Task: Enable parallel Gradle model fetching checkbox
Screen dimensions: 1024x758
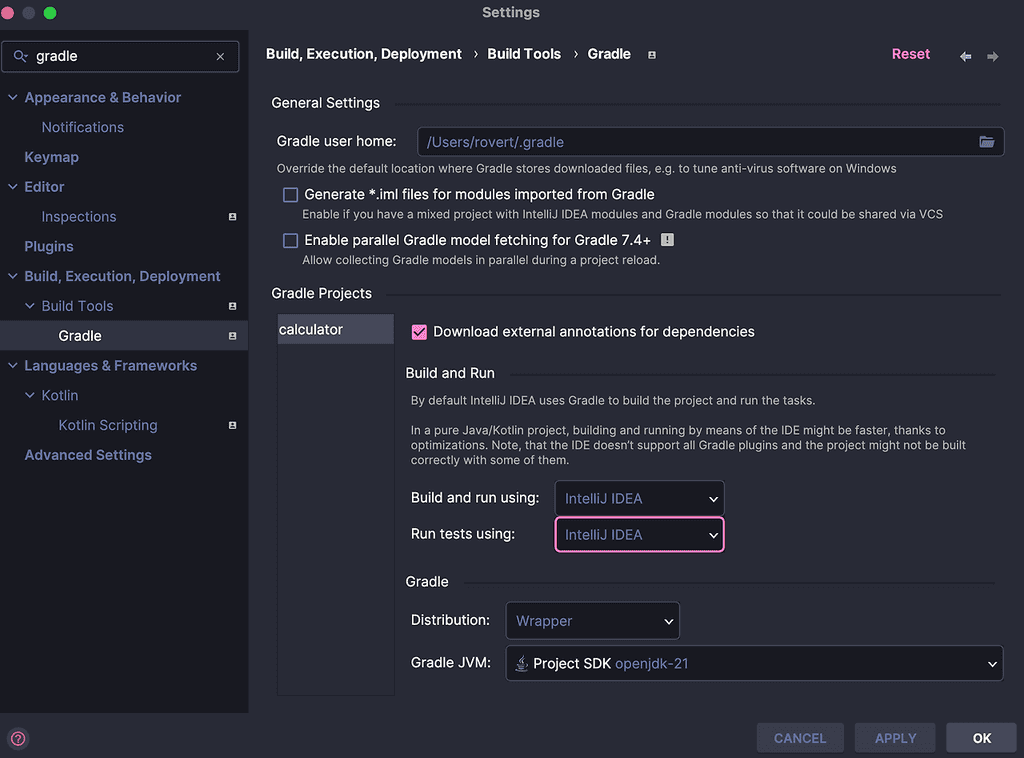Action: coord(291,241)
